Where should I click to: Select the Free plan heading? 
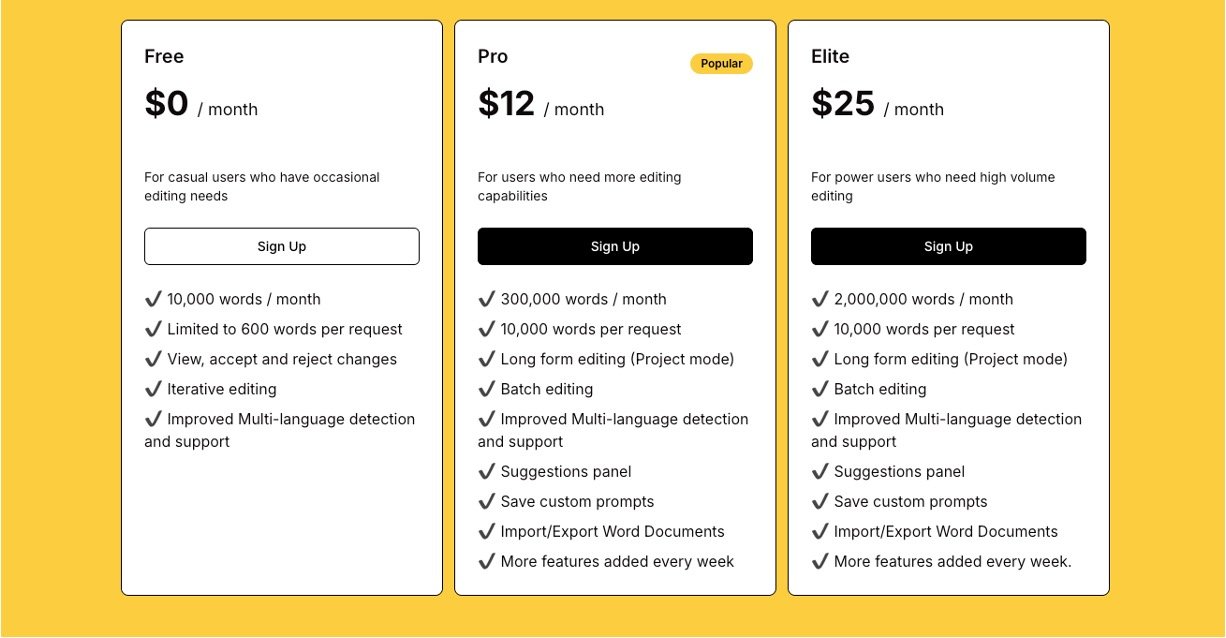click(164, 57)
